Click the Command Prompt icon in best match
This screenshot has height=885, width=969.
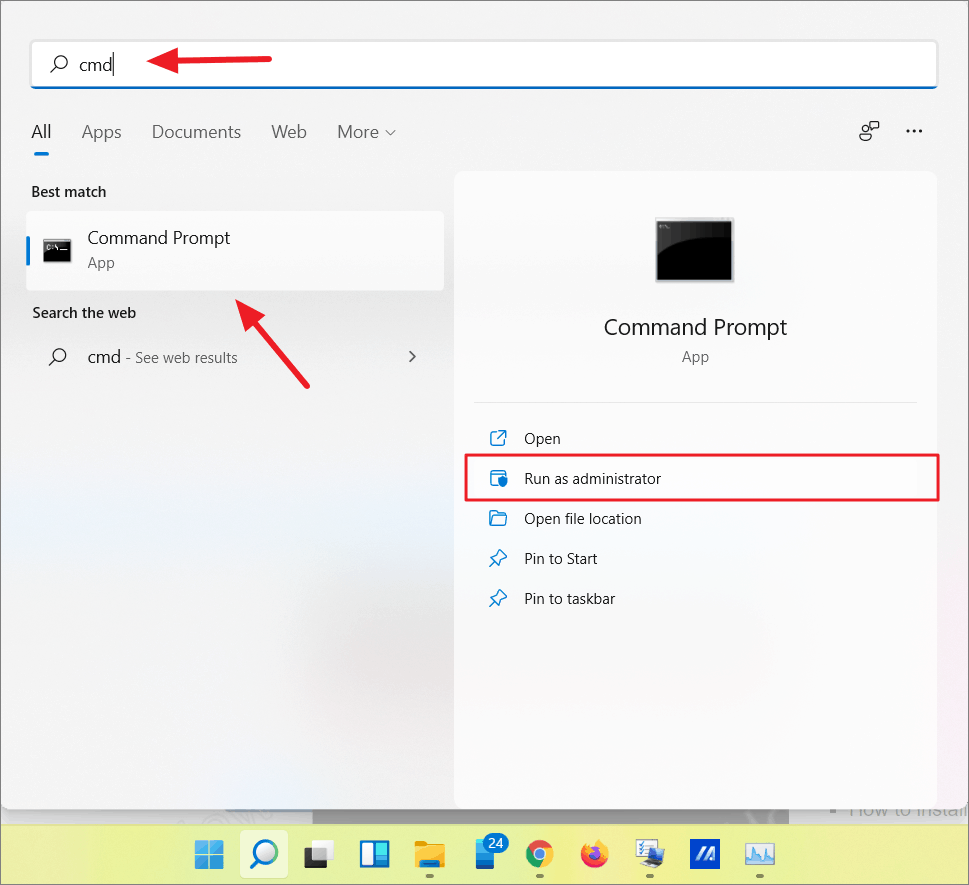point(57,250)
